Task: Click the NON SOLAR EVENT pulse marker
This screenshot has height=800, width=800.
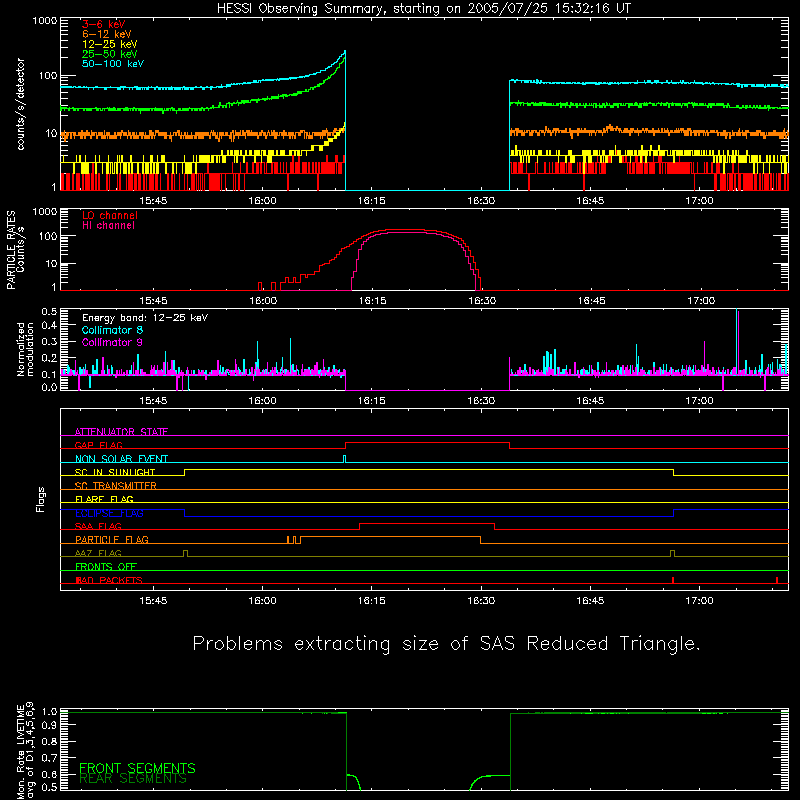Action: tap(344, 459)
